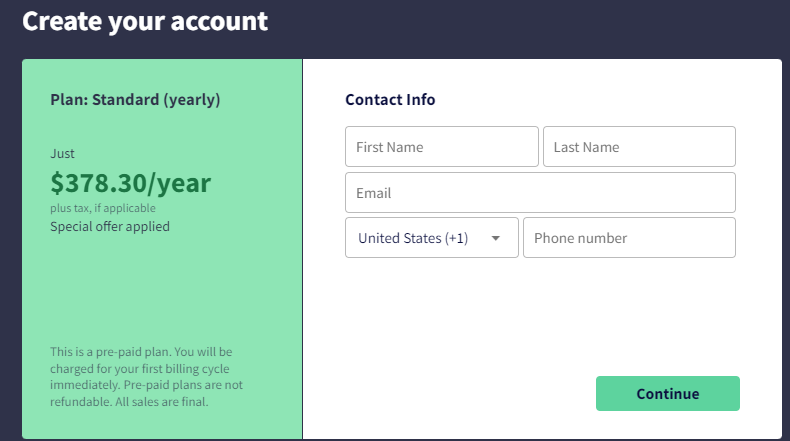Open the United States (+1) country code selector
The image size is (790, 441).
420,238
